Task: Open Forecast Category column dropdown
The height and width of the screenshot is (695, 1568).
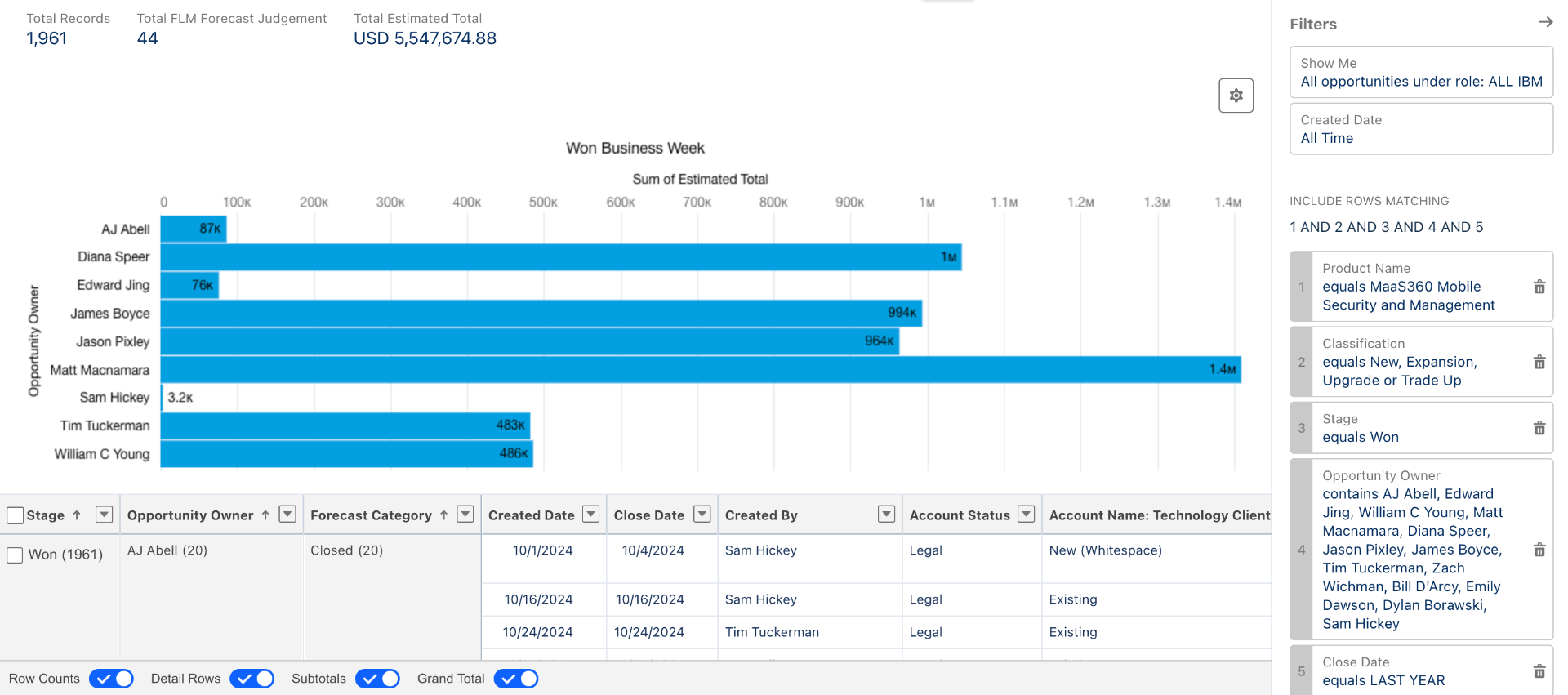Action: coord(465,514)
